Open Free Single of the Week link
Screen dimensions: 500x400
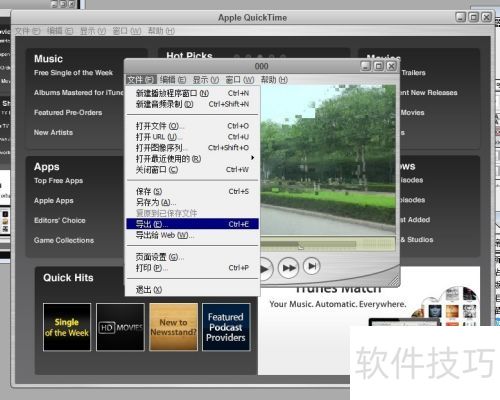(73, 73)
